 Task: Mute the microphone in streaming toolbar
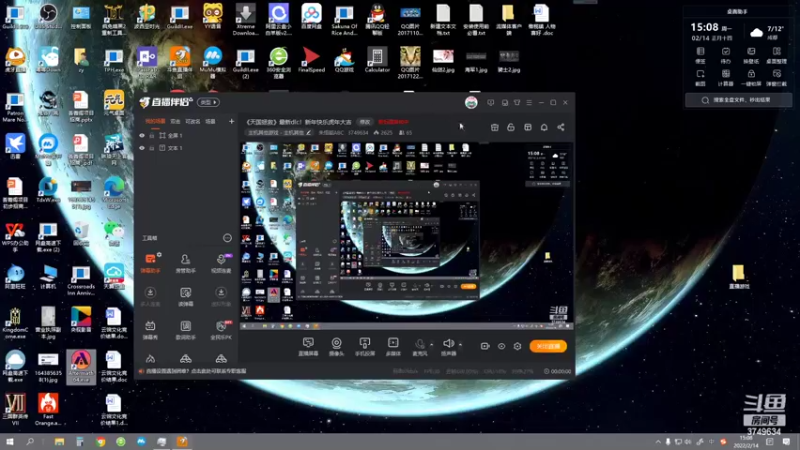(419, 346)
